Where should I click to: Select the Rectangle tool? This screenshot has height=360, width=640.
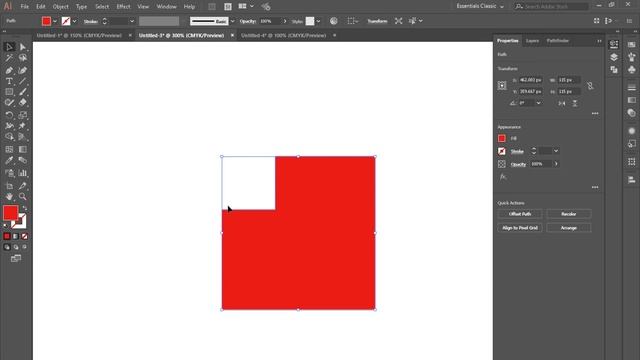[x=9, y=92]
